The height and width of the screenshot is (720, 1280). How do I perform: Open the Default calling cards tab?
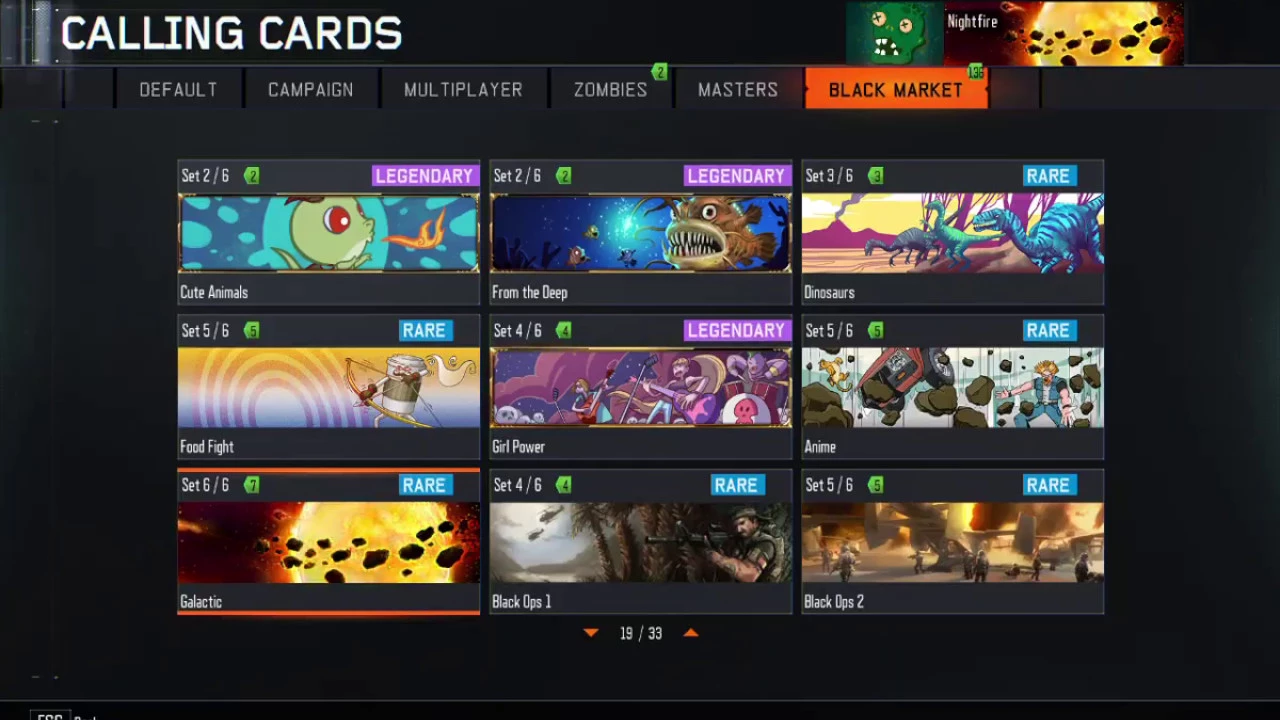click(178, 90)
